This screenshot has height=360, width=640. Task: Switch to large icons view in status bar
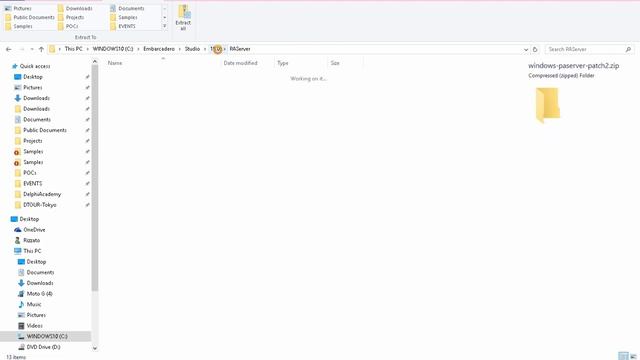pos(633,356)
